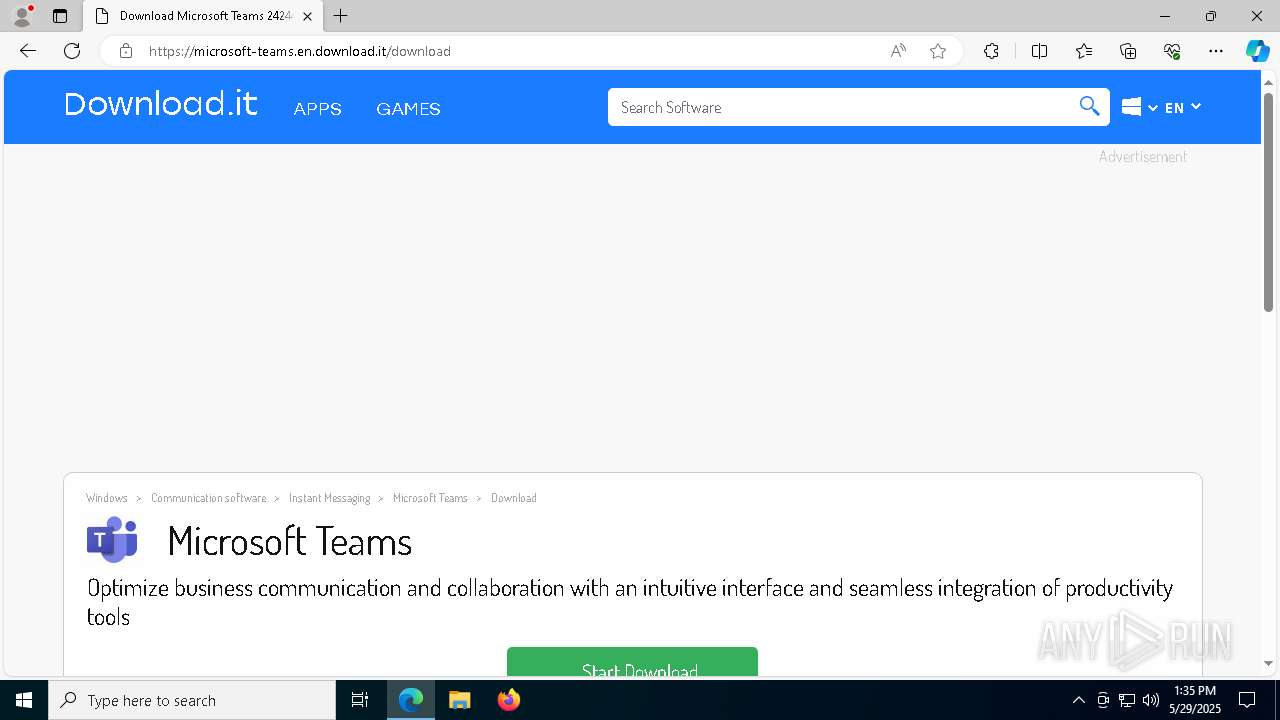Click the Microsoft Teams heading text
Image resolution: width=1280 pixels, height=720 pixels.
click(290, 541)
